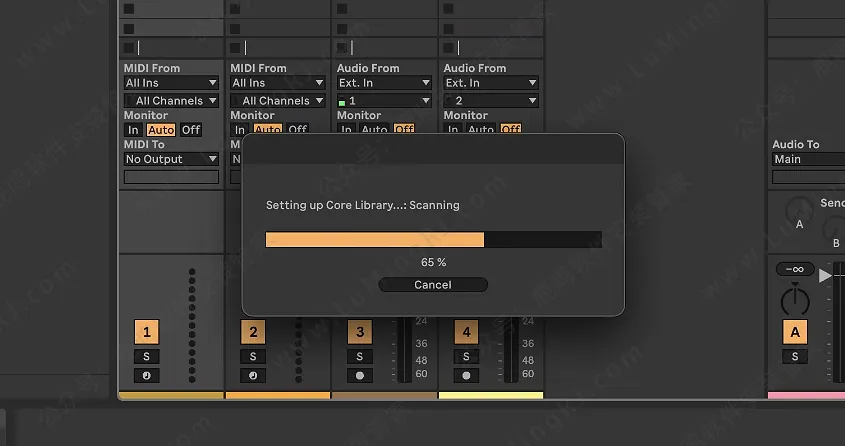Viewport: 845px width, 446px height.
Task: Toggle track 3 activator button
Action: [359, 332]
